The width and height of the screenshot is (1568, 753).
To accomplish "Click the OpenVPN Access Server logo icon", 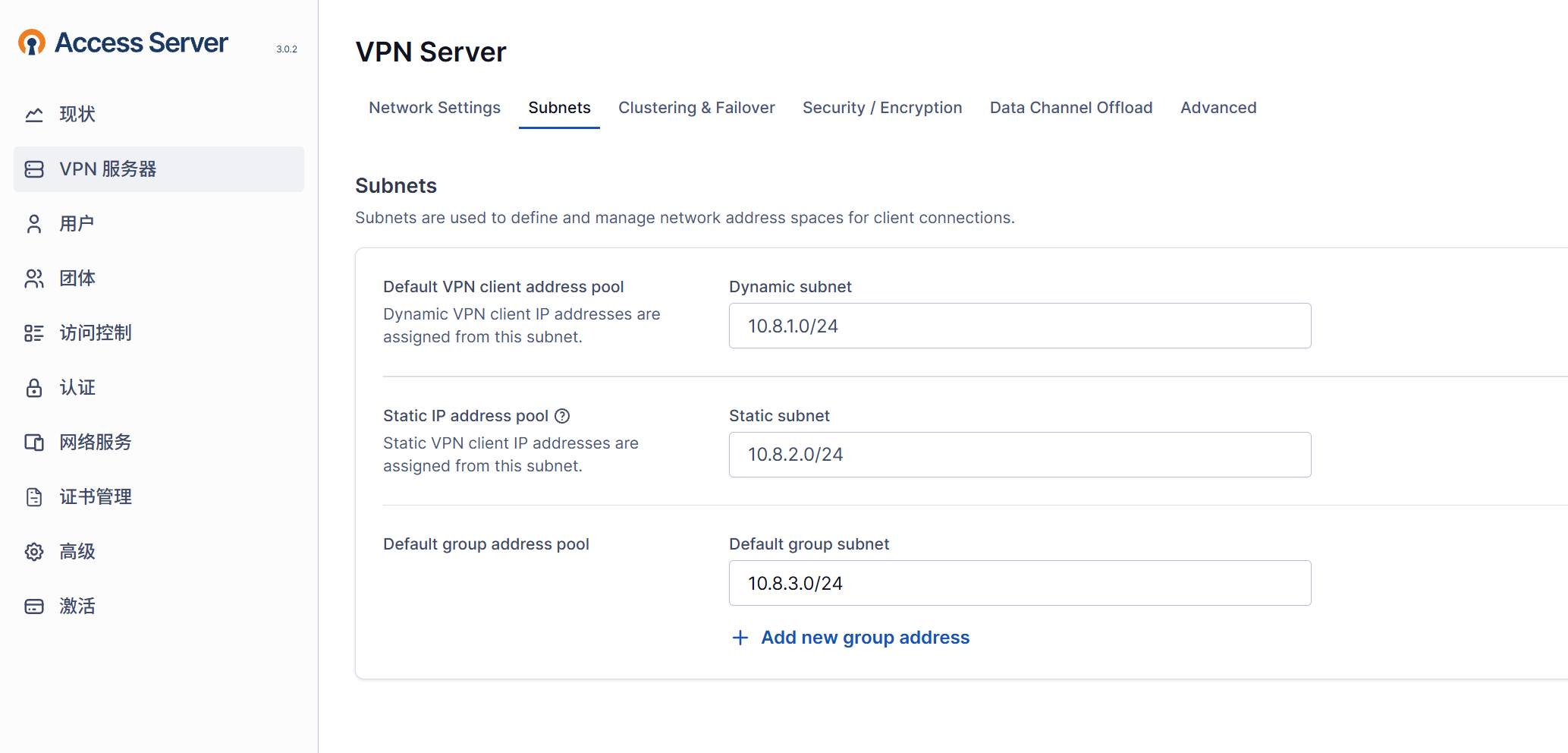I will point(32,43).
